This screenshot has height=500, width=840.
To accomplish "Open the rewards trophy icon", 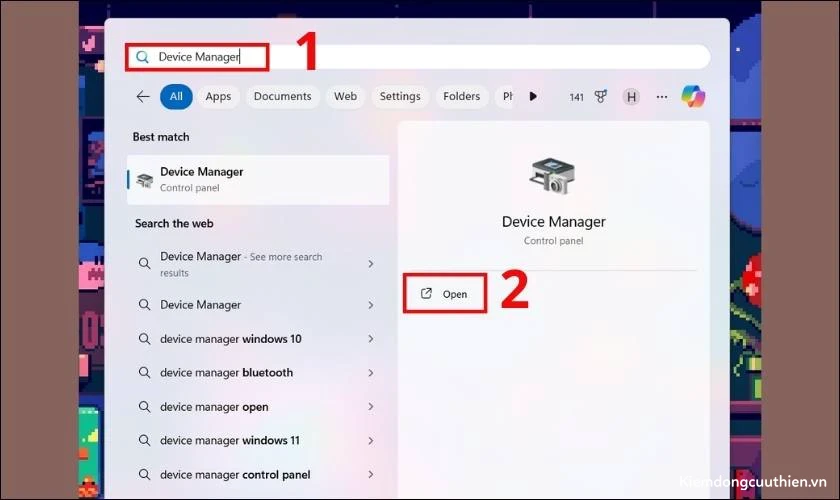I will [x=601, y=96].
